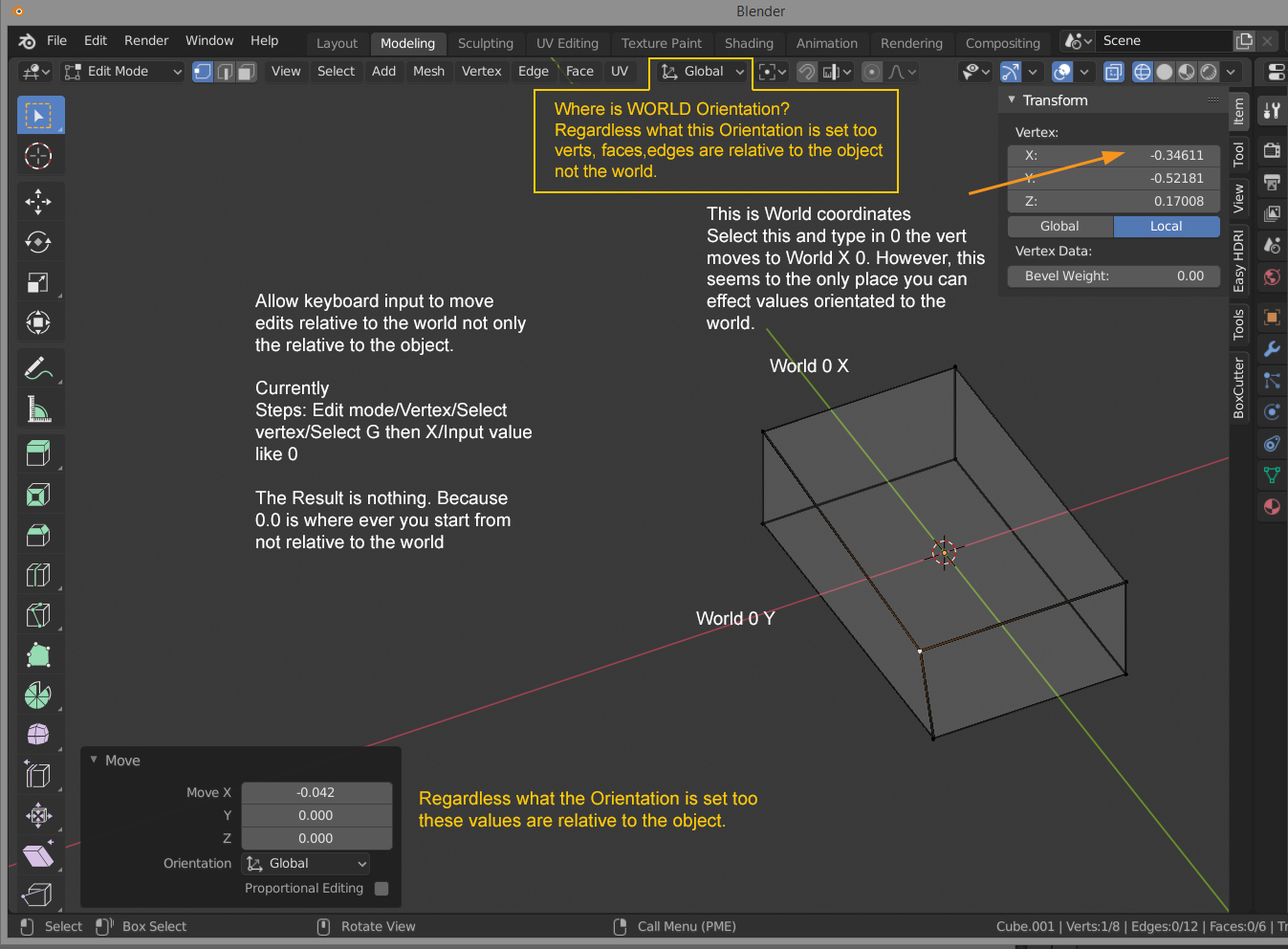Viewport: 1288px width, 949px height.
Task: Open the Vertex menu in header
Action: pyautogui.click(x=482, y=72)
